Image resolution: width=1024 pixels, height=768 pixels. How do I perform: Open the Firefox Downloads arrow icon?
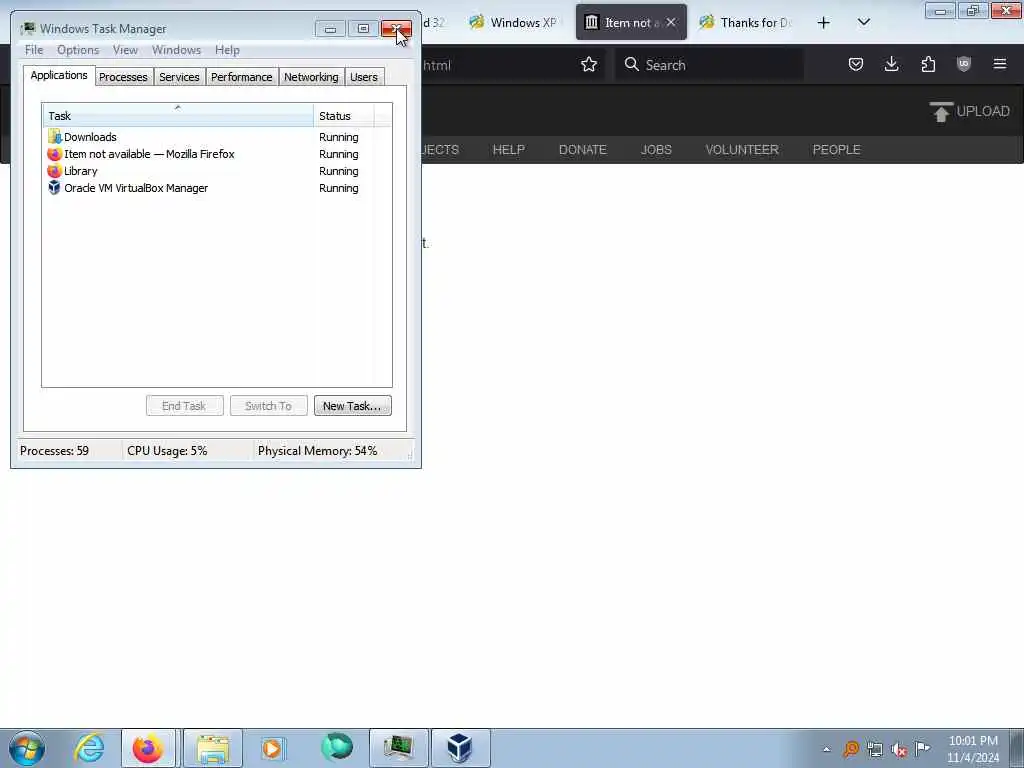[891, 64]
